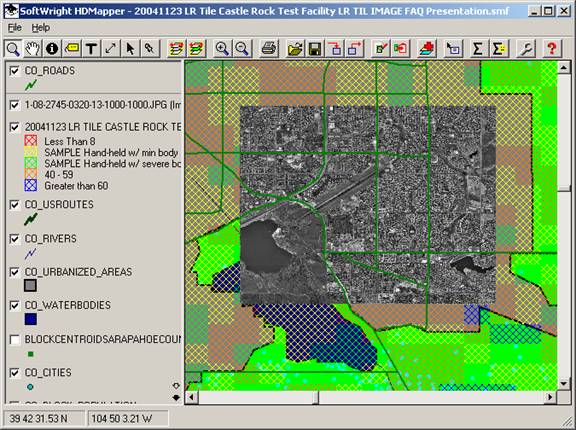This screenshot has width=576, height=430.
Task: Enable the BLOCKCENTROIDSARAPAHOECOUNTY layer checkbox
Action: click(x=14, y=340)
